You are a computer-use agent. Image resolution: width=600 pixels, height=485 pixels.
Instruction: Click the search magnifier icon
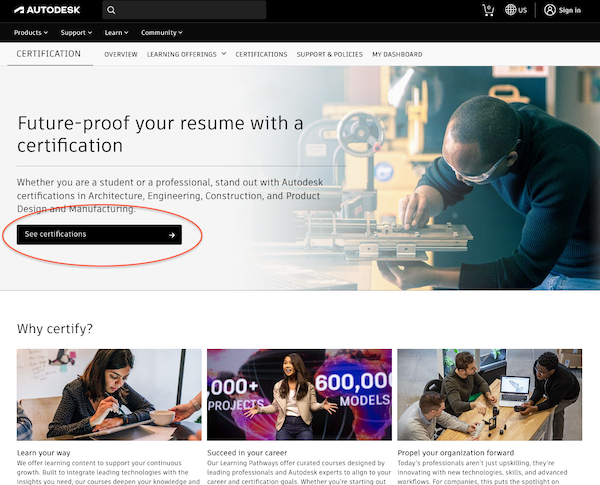coord(111,10)
